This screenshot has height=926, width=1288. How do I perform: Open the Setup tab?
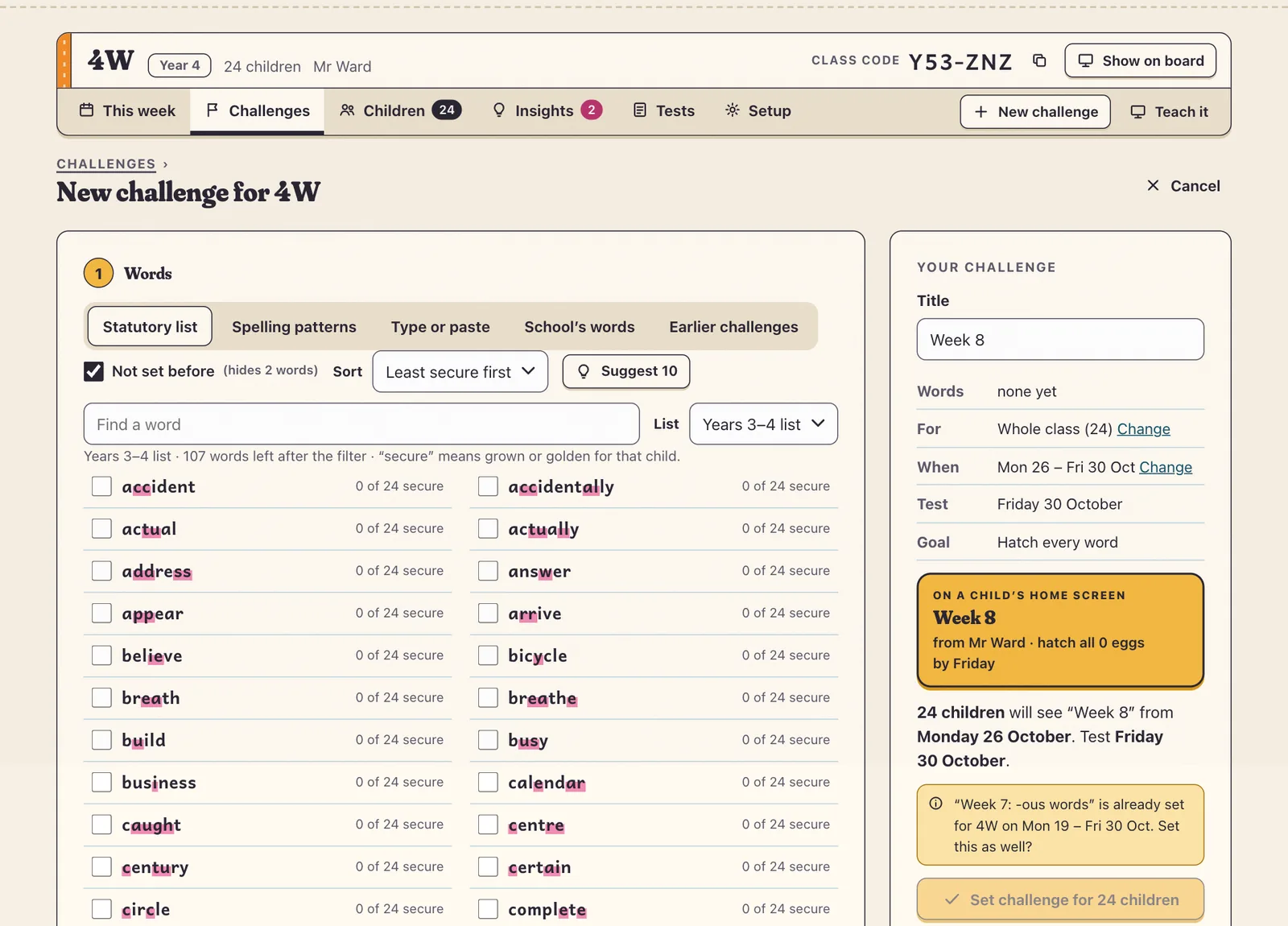tap(758, 111)
